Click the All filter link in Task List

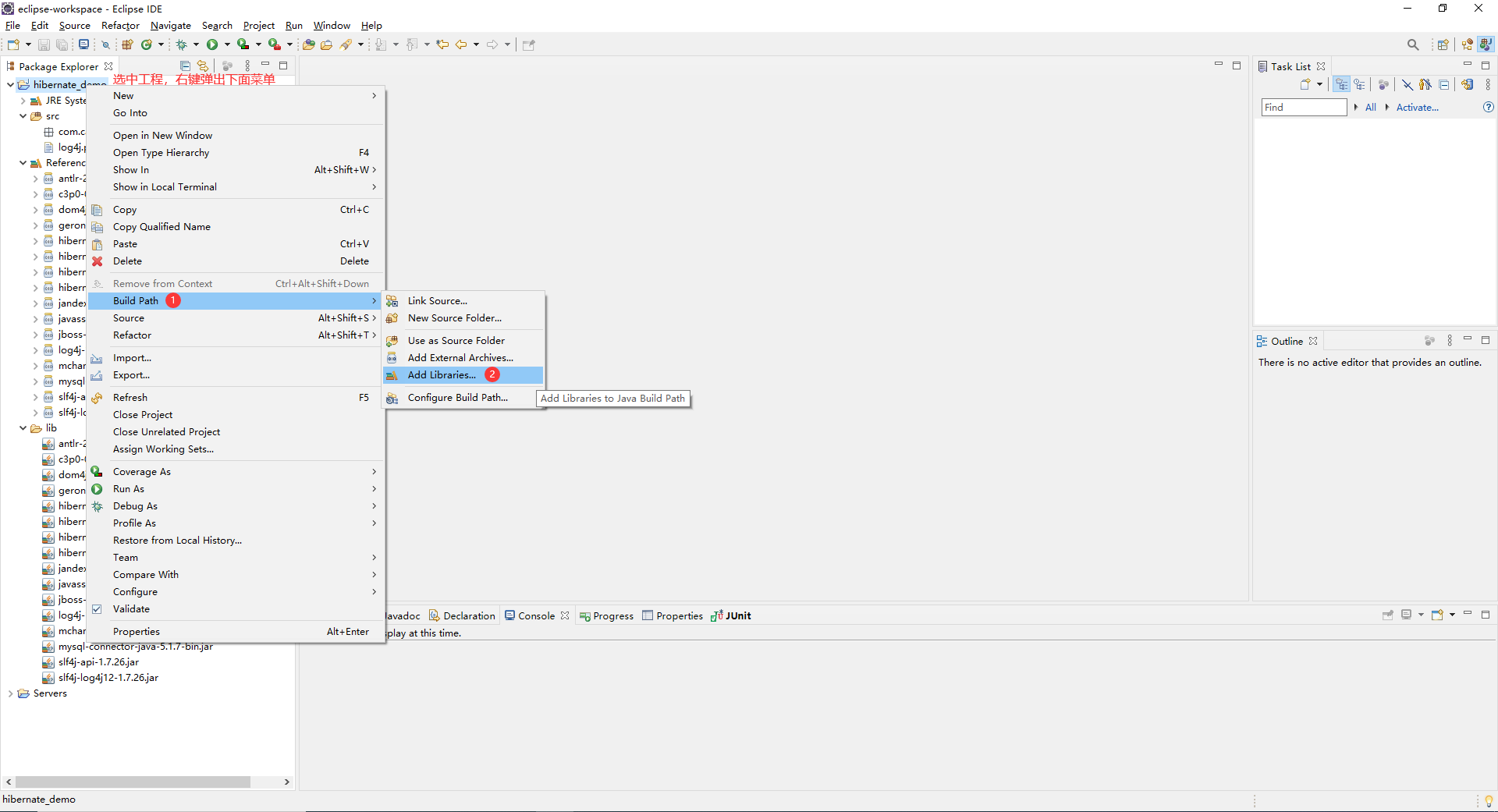tap(1371, 107)
